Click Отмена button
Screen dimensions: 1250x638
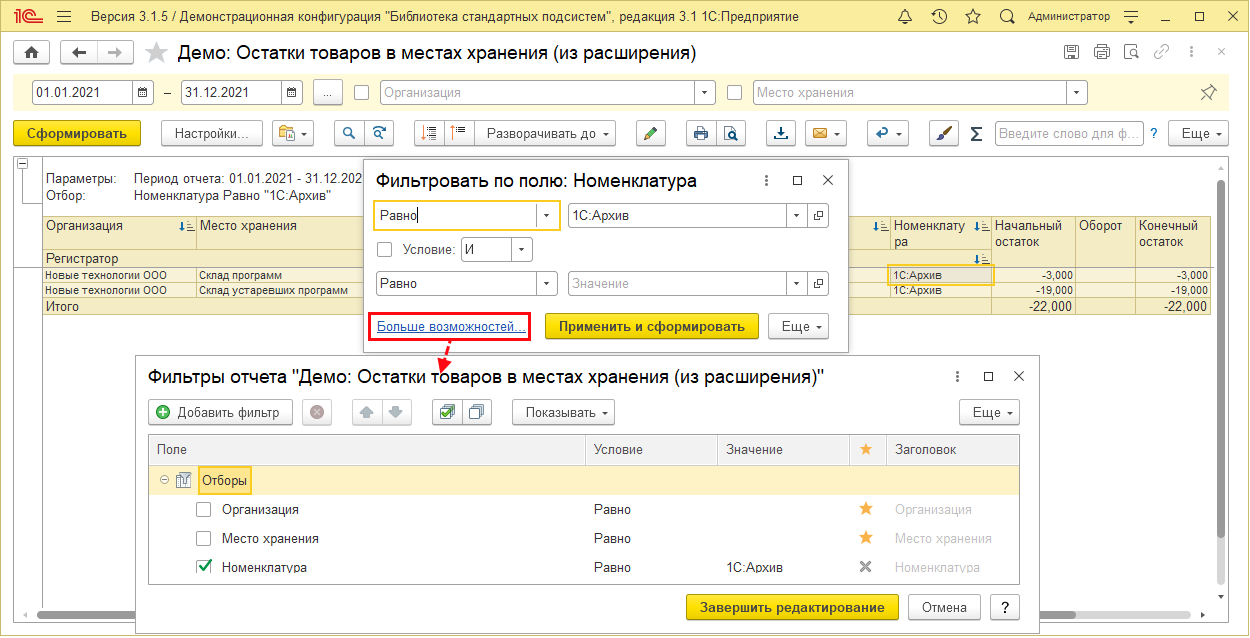click(x=944, y=607)
